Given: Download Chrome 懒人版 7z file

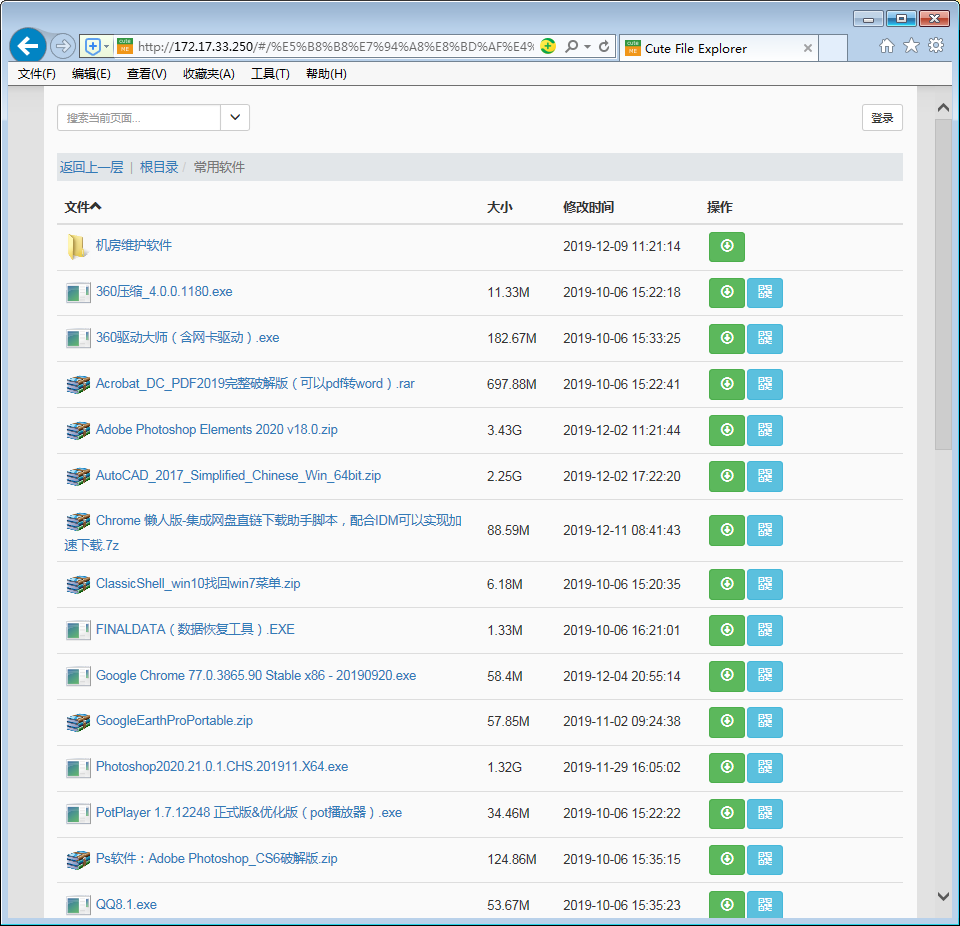Looking at the screenshot, I should (x=726, y=530).
